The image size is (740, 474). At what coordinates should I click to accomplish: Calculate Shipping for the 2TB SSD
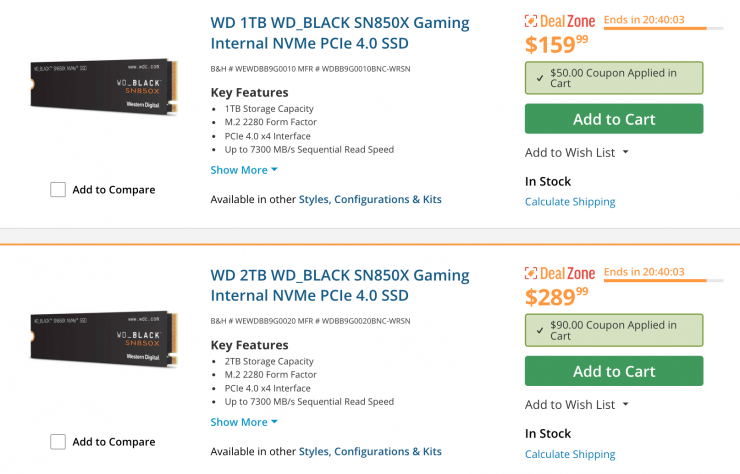(x=570, y=454)
